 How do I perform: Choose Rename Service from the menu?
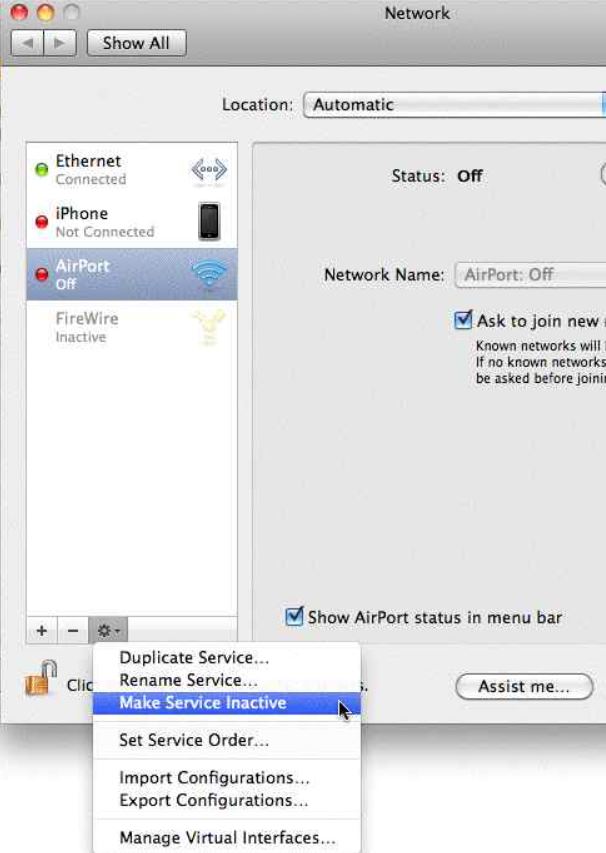tap(227, 680)
